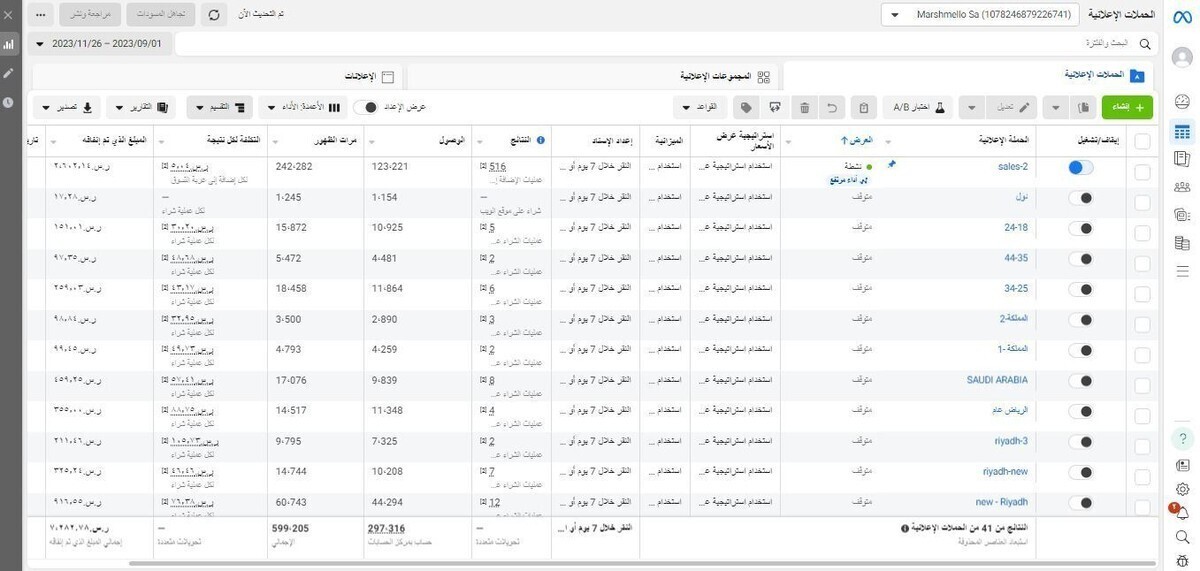Enable the SAUDI ARABIA campaign toggle

1080,380
